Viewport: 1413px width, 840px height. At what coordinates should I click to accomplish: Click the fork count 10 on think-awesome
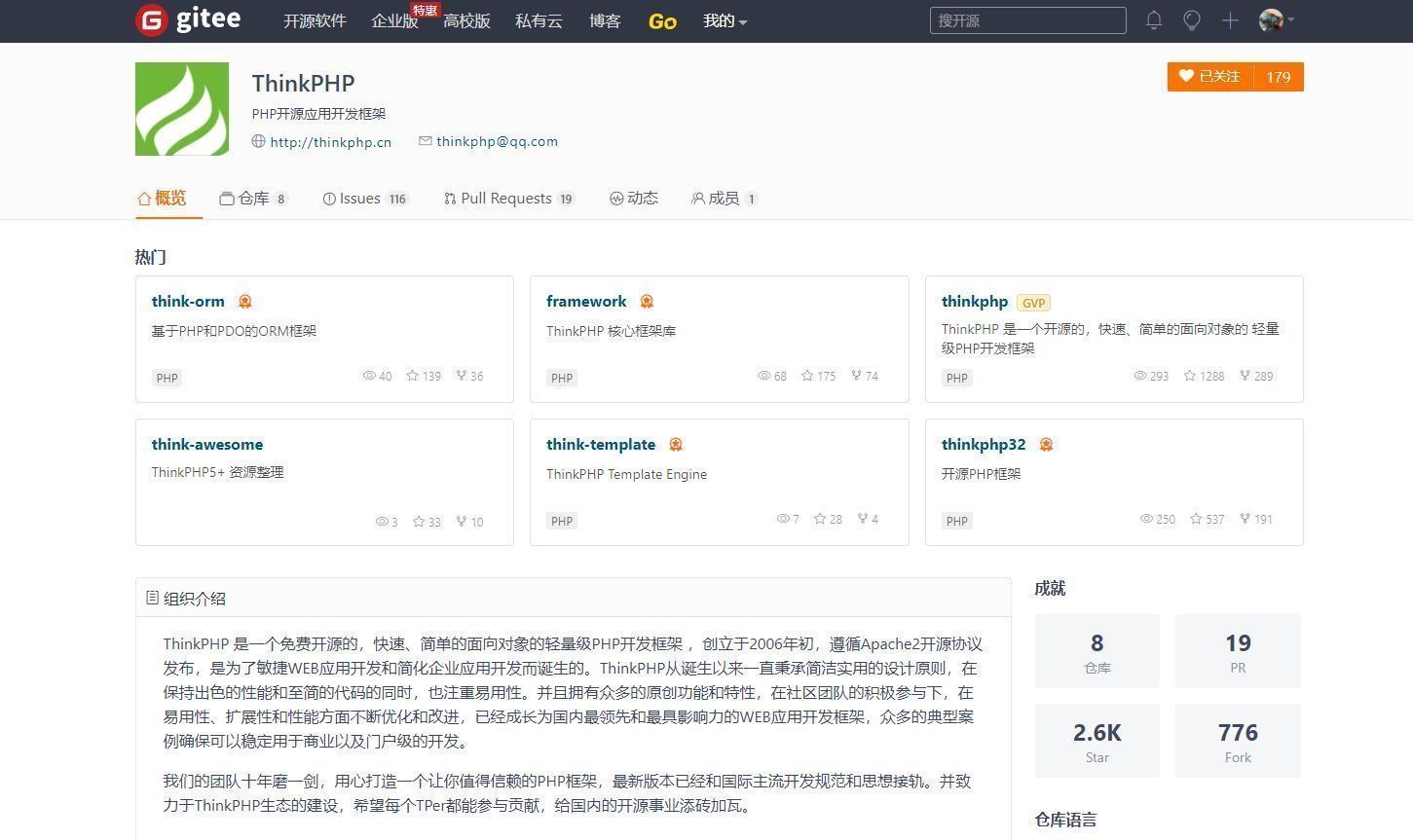pos(469,522)
